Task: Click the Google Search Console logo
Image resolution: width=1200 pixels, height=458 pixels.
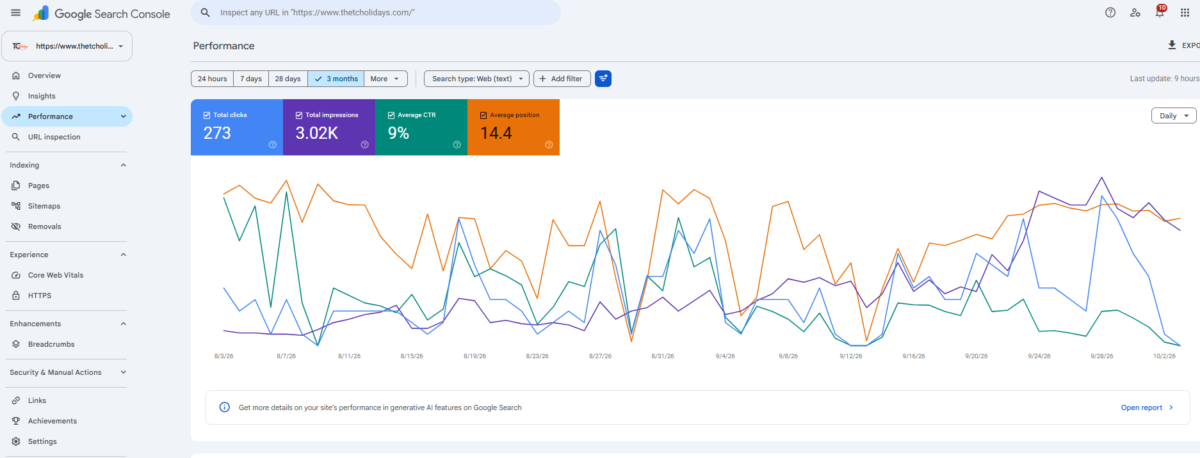Action: click(x=103, y=14)
